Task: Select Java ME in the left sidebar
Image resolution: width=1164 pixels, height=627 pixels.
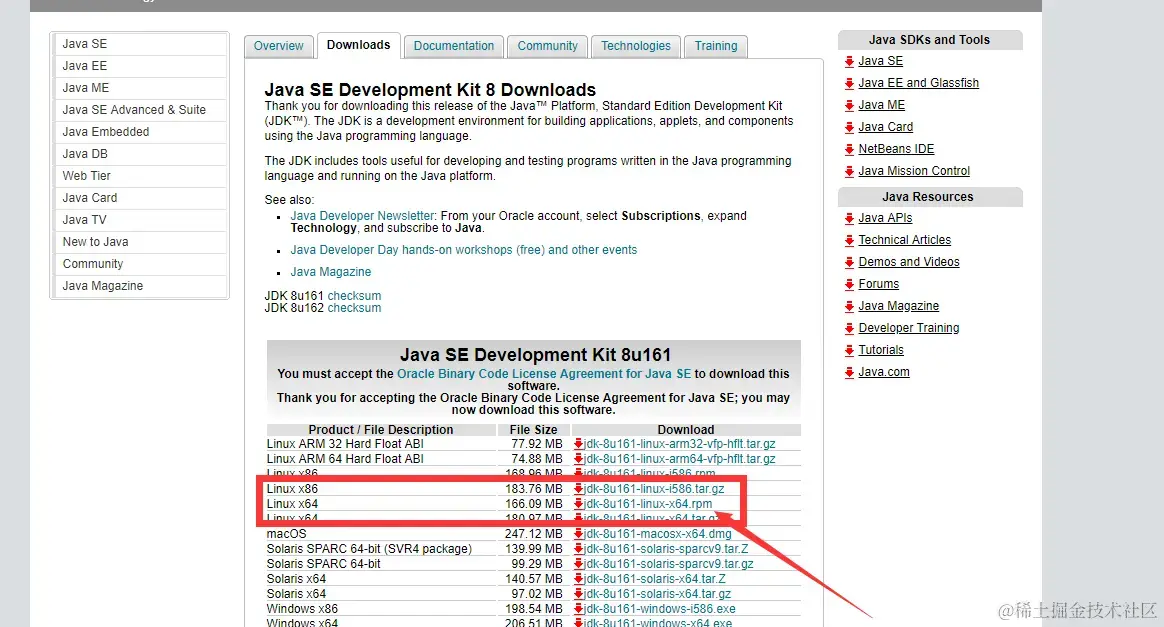Action: (x=140, y=88)
